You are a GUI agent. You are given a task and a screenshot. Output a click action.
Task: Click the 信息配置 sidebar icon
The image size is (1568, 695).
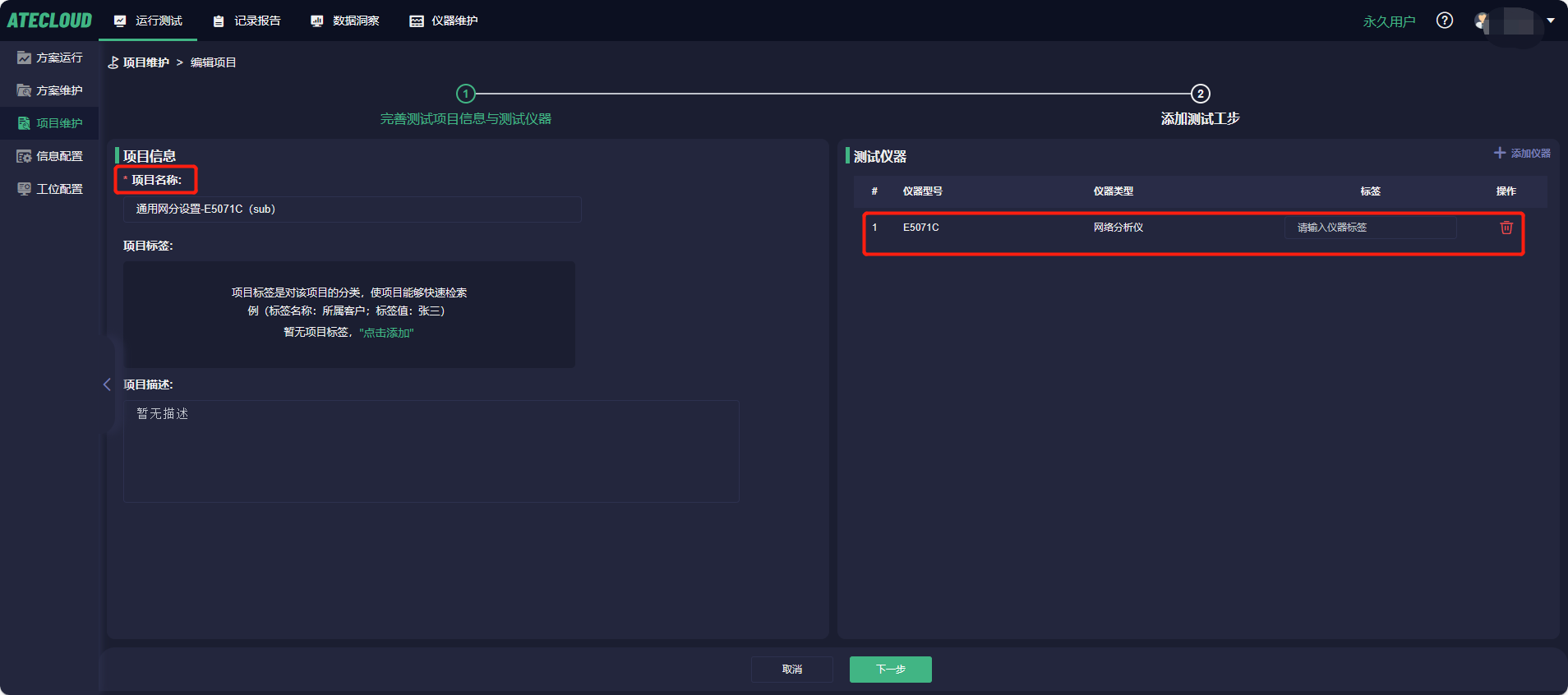click(x=24, y=156)
